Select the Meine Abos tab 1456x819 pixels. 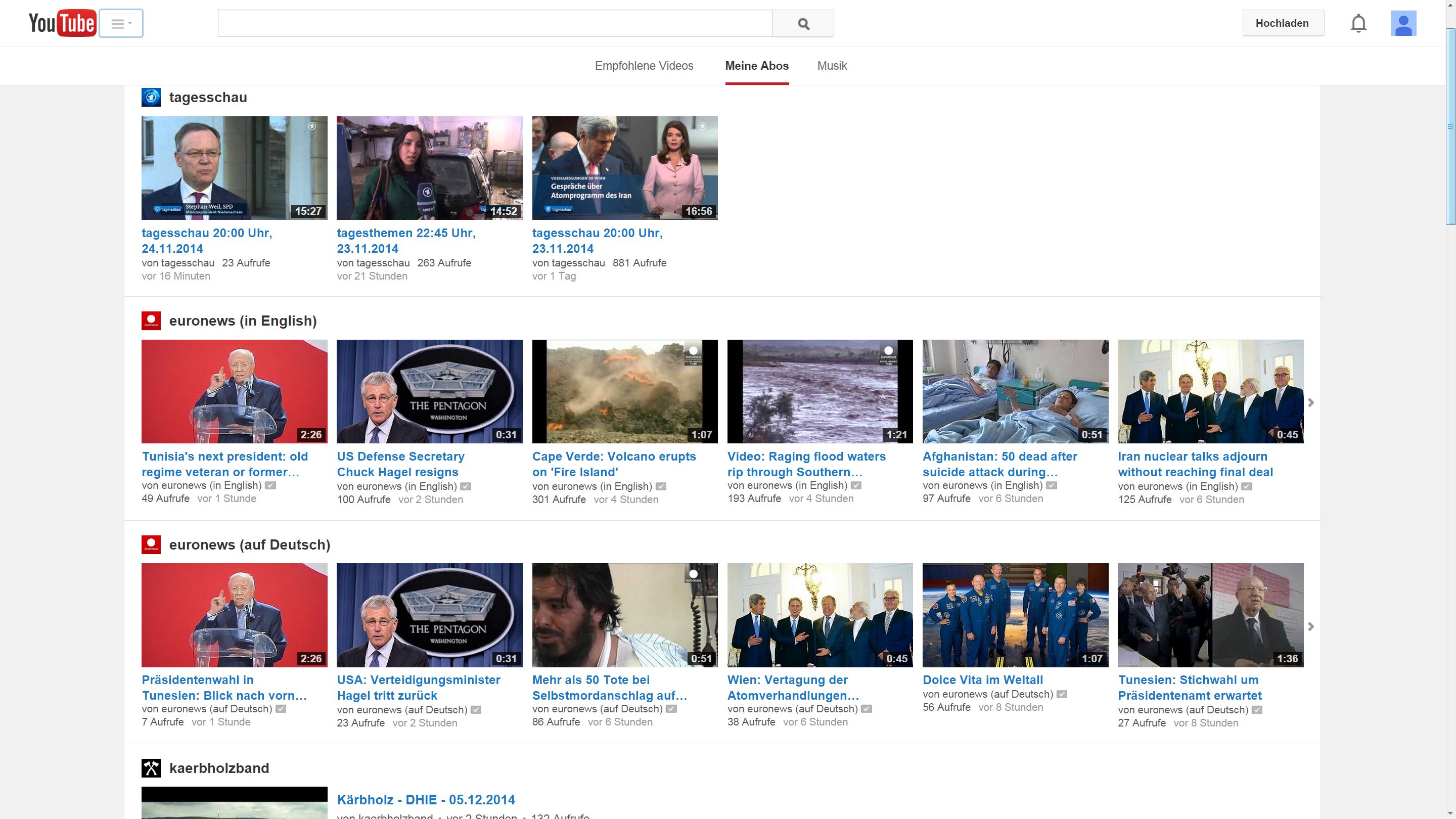(x=756, y=66)
